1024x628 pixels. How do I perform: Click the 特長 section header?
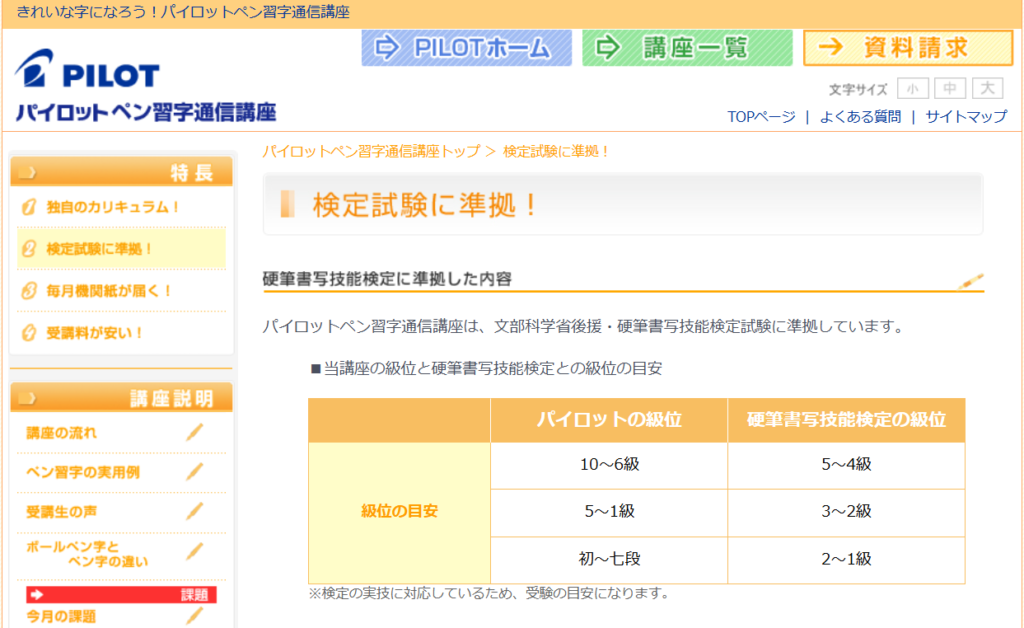tap(121, 172)
